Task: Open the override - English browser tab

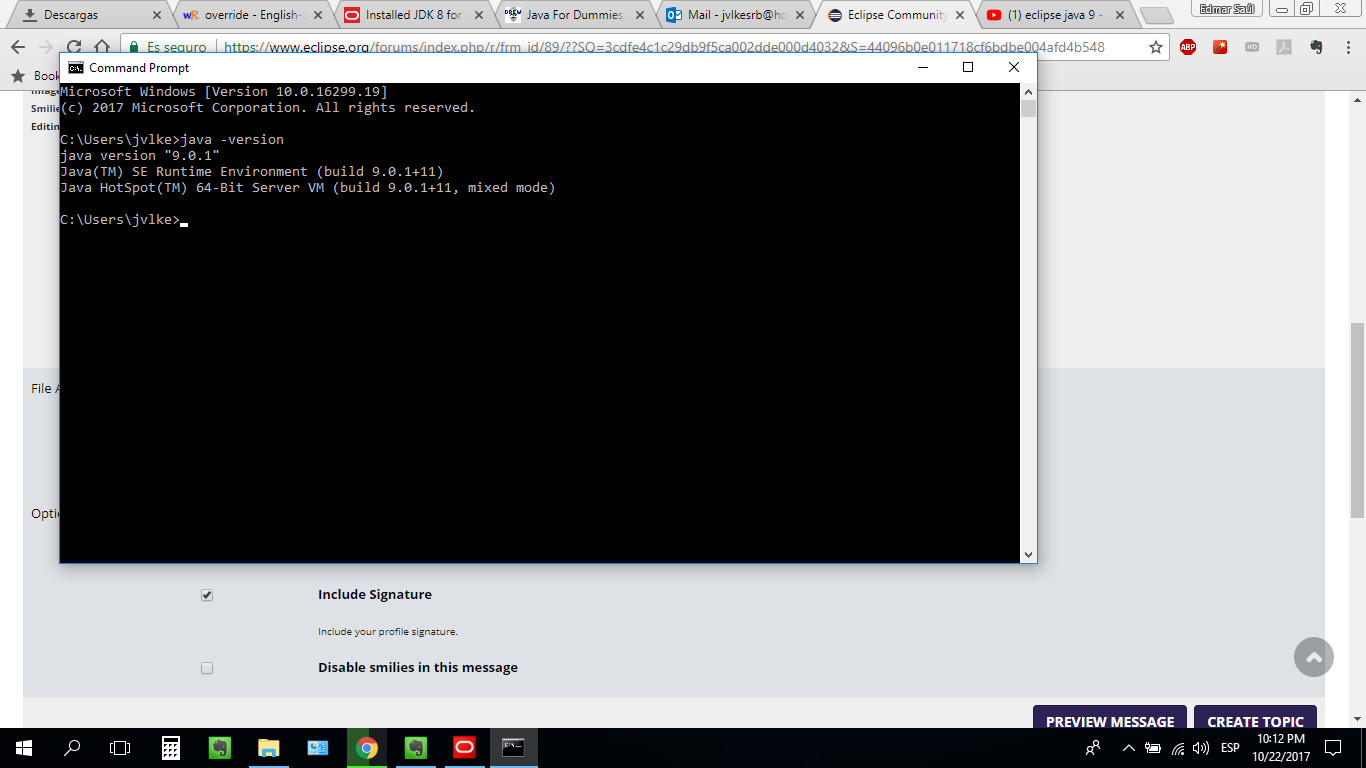Action: pyautogui.click(x=250, y=15)
